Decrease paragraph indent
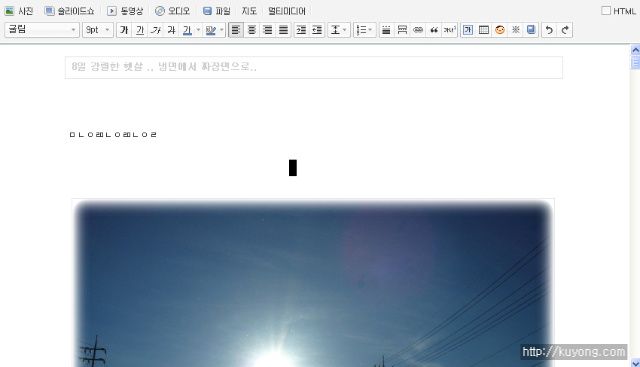 (x=317, y=30)
